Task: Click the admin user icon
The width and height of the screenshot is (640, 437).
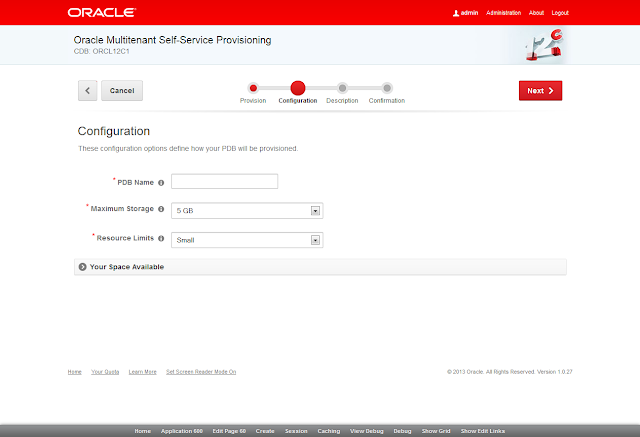Action: [x=456, y=13]
